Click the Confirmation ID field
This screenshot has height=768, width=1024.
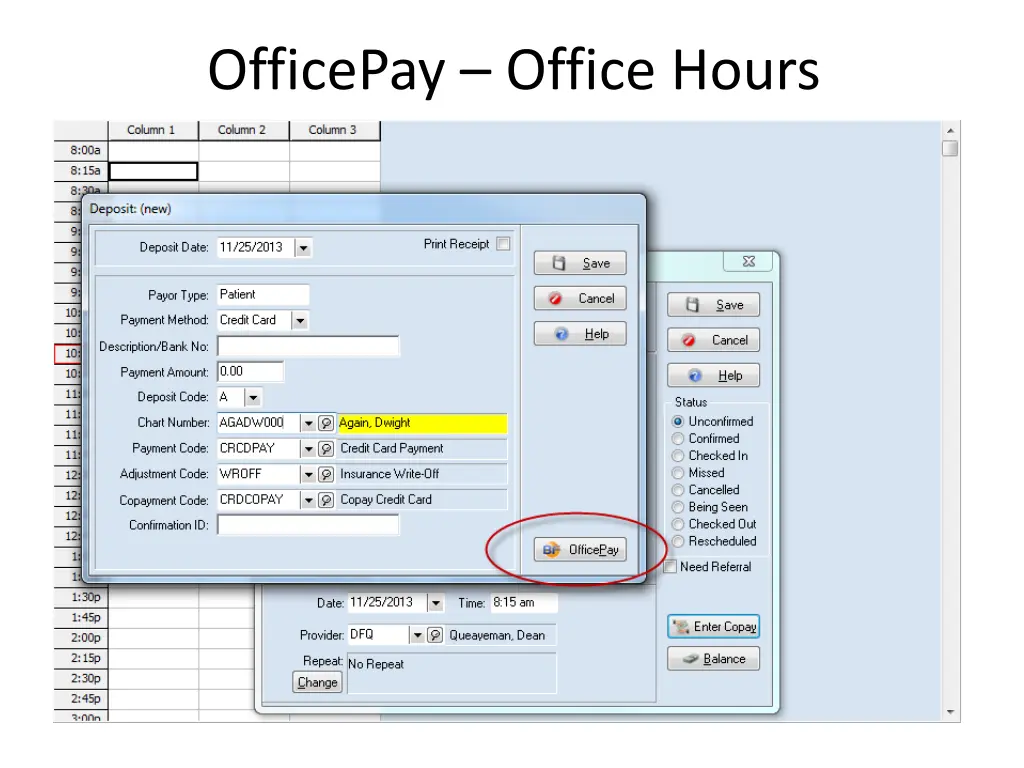pos(308,525)
